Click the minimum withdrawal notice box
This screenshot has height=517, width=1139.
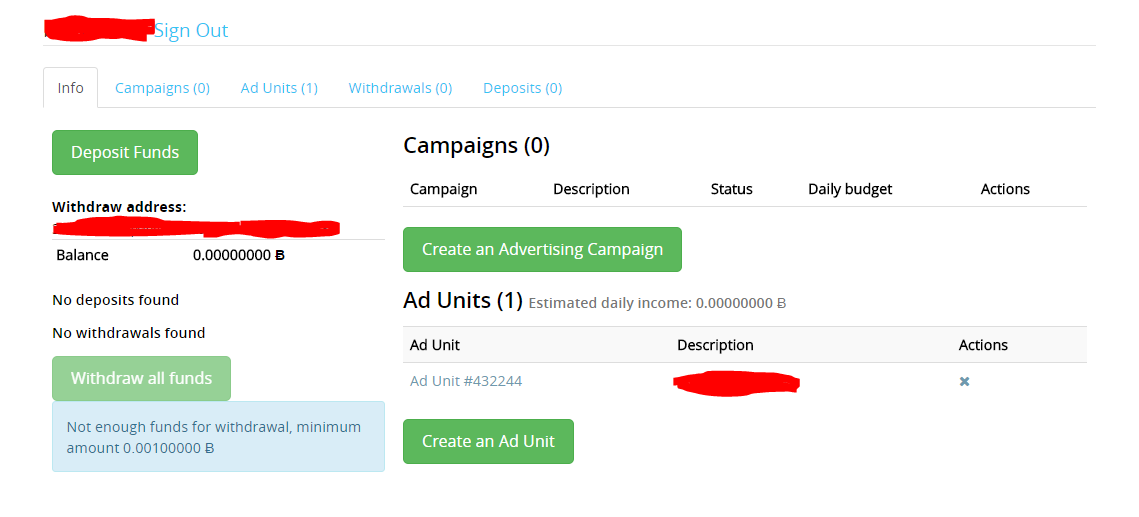pyautogui.click(x=218, y=437)
